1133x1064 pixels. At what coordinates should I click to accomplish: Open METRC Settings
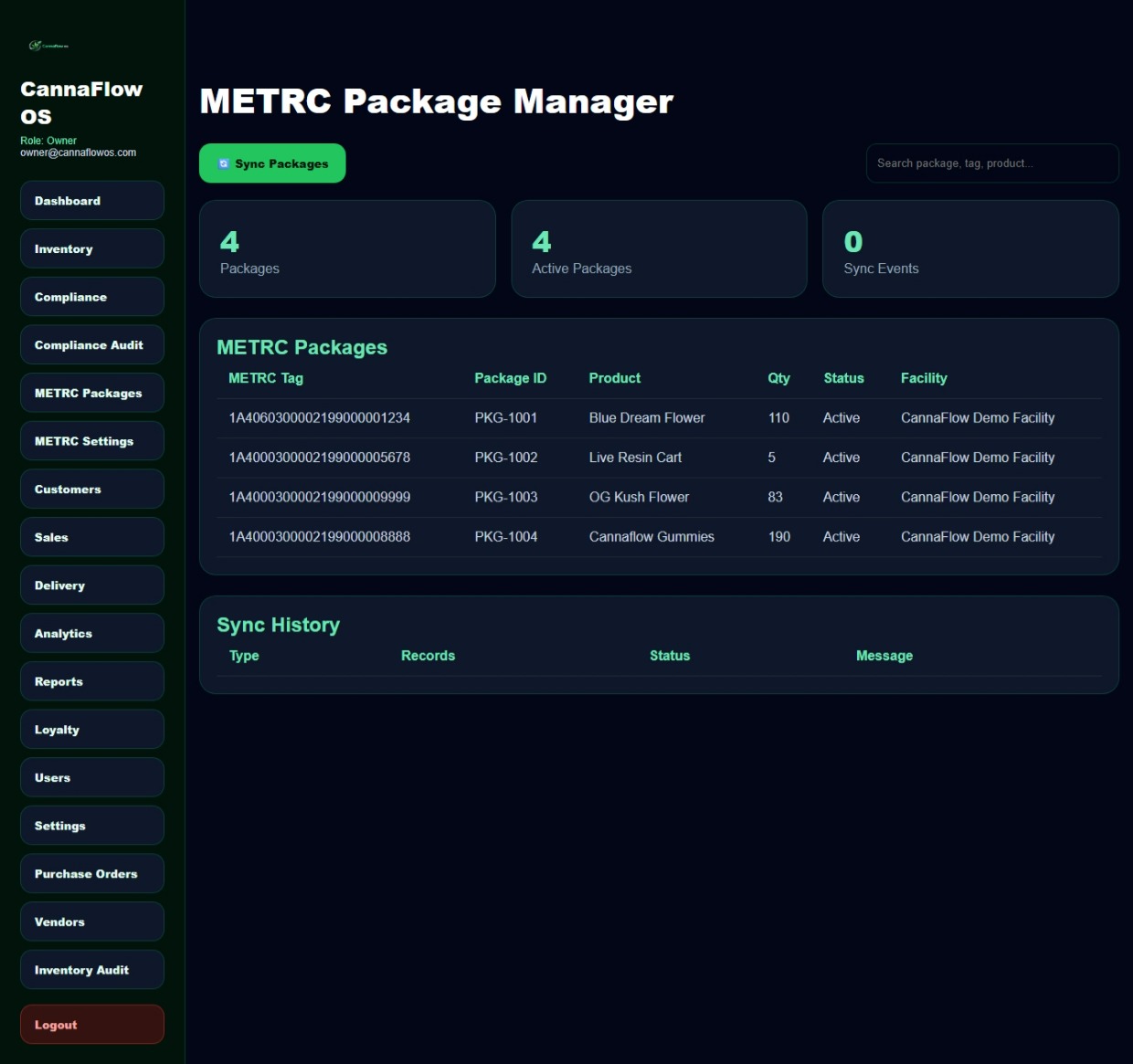tap(92, 441)
